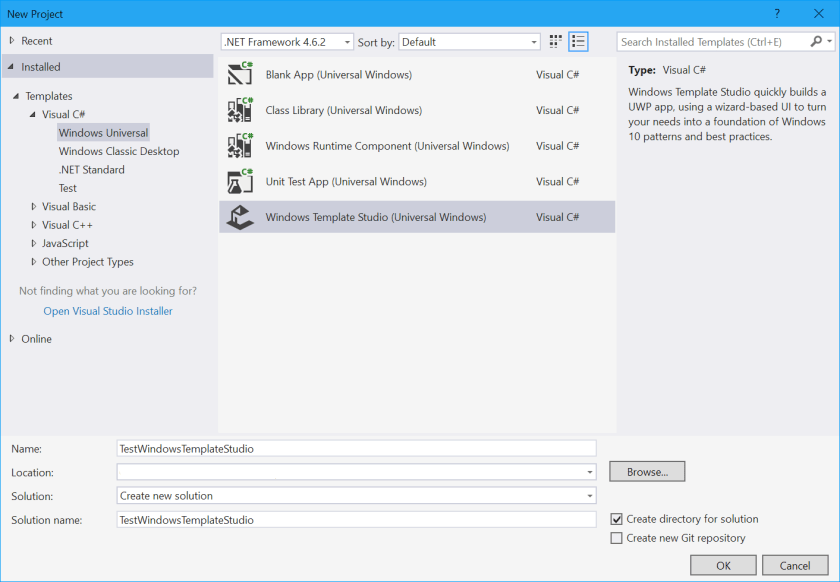Screen dimensions: 840x582
Task: Enable Create new Git repository
Action: 617,538
